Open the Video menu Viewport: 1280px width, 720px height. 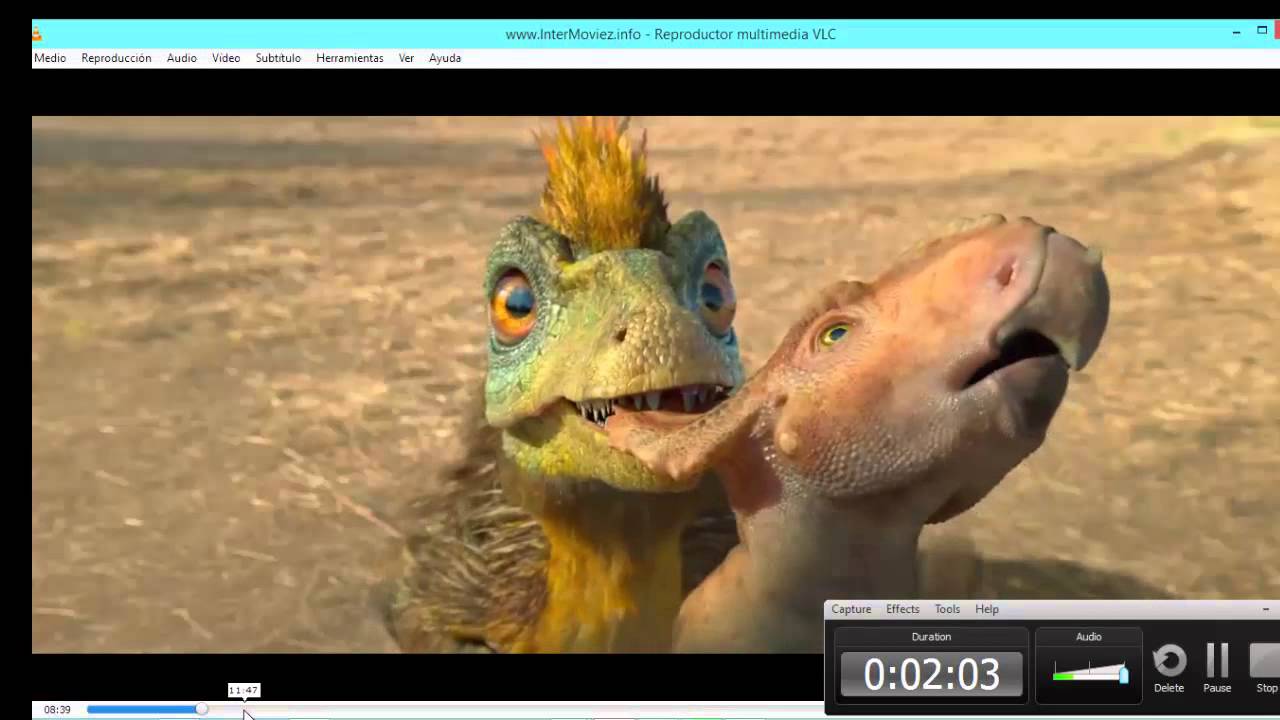[226, 58]
